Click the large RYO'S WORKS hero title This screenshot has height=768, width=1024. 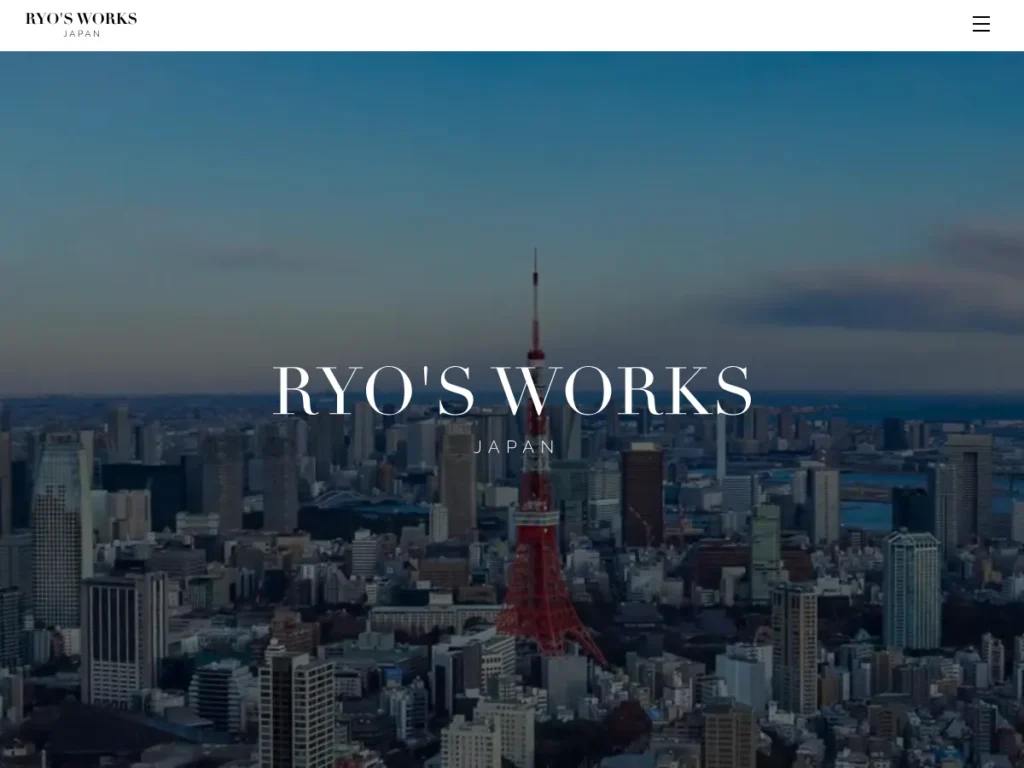pyautogui.click(x=513, y=391)
